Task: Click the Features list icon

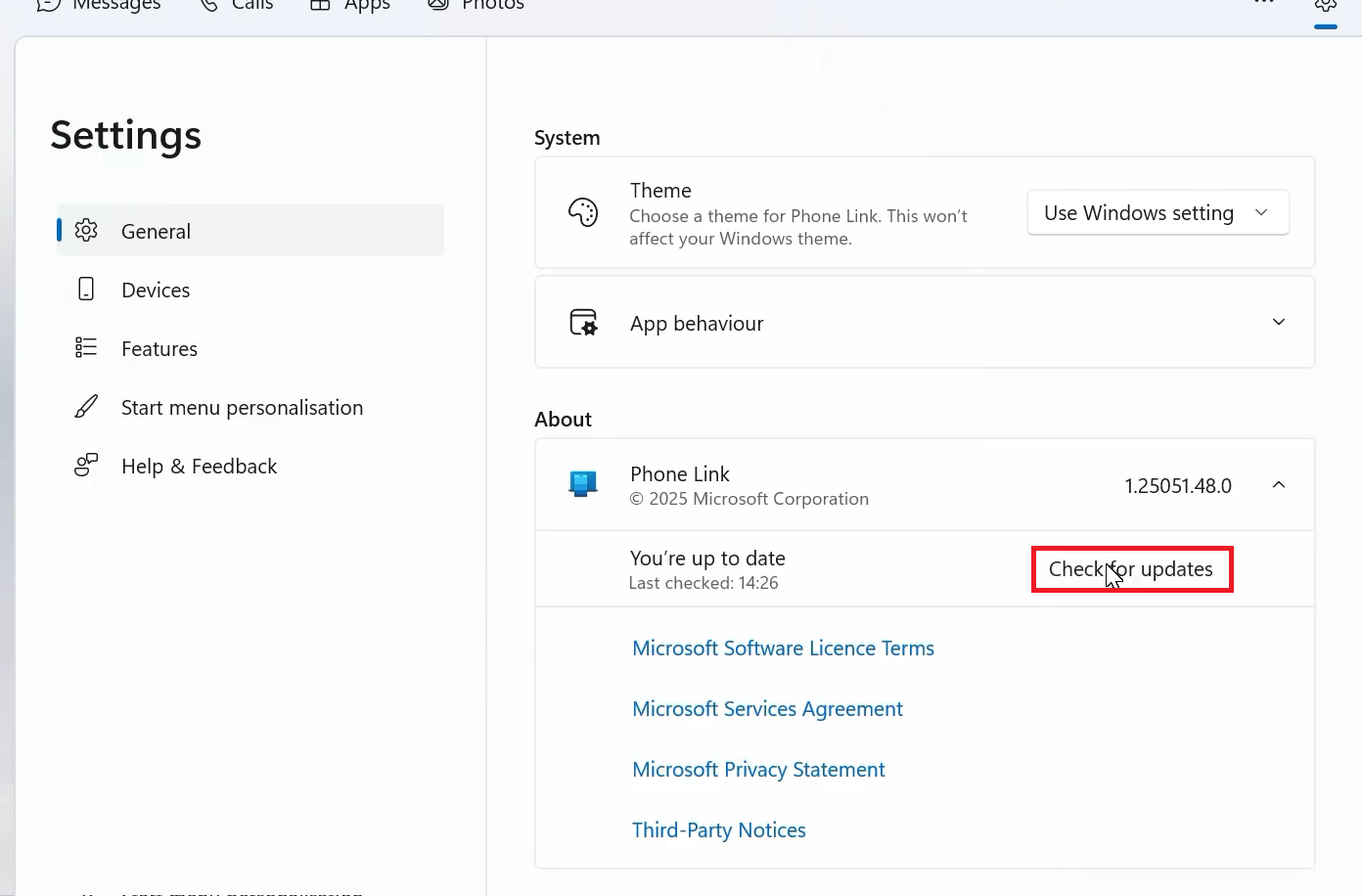Action: click(86, 347)
